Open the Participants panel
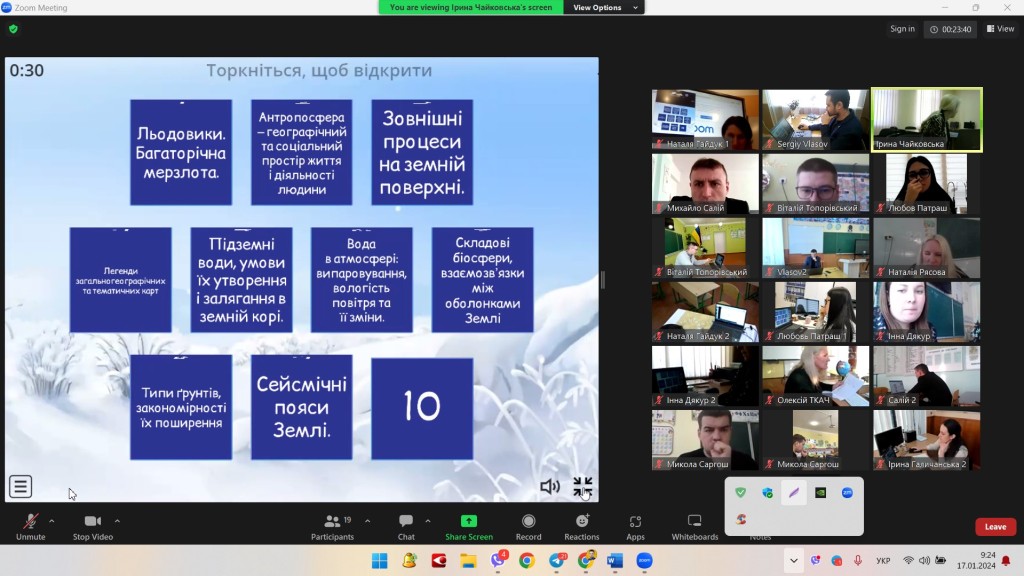This screenshot has width=1024, height=576. [332, 522]
